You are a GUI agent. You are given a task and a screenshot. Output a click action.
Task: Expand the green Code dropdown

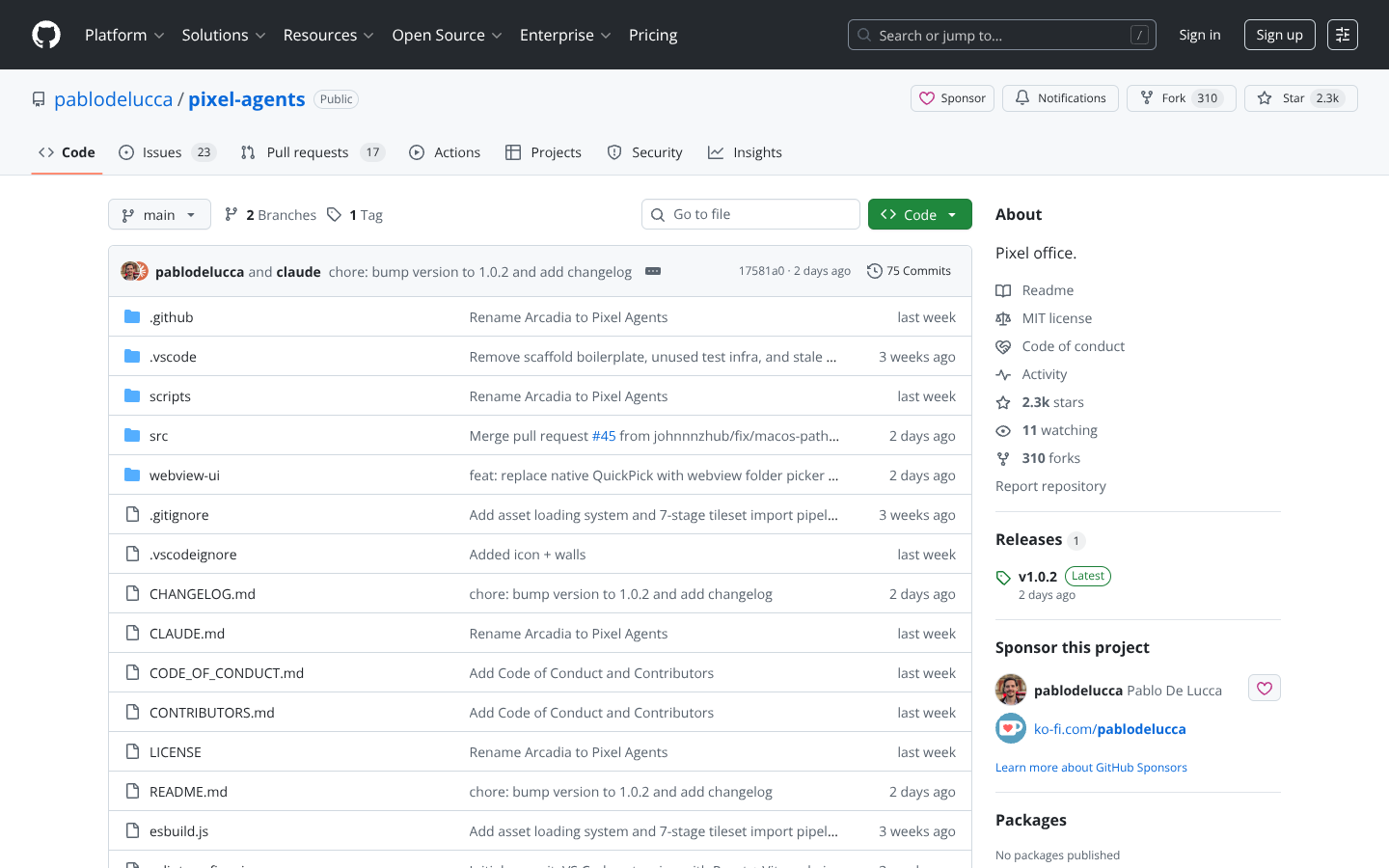pyautogui.click(x=919, y=214)
